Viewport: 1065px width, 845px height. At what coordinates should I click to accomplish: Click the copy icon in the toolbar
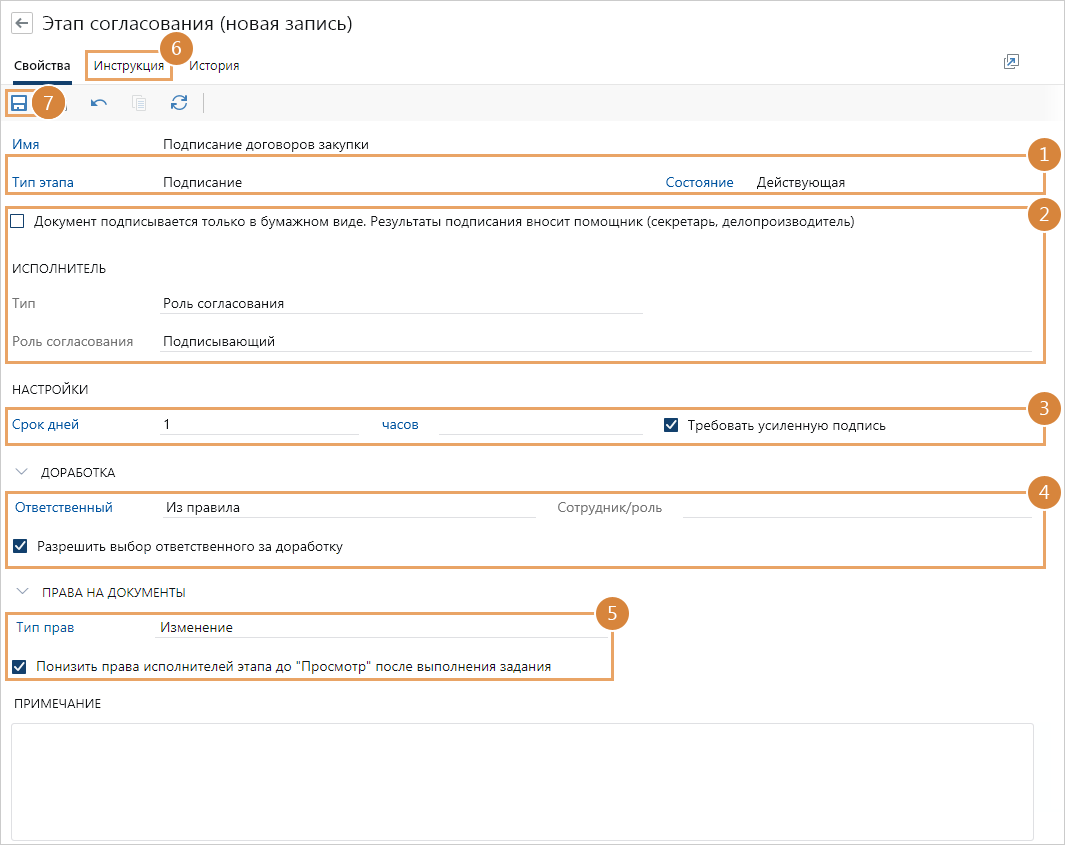[139, 102]
